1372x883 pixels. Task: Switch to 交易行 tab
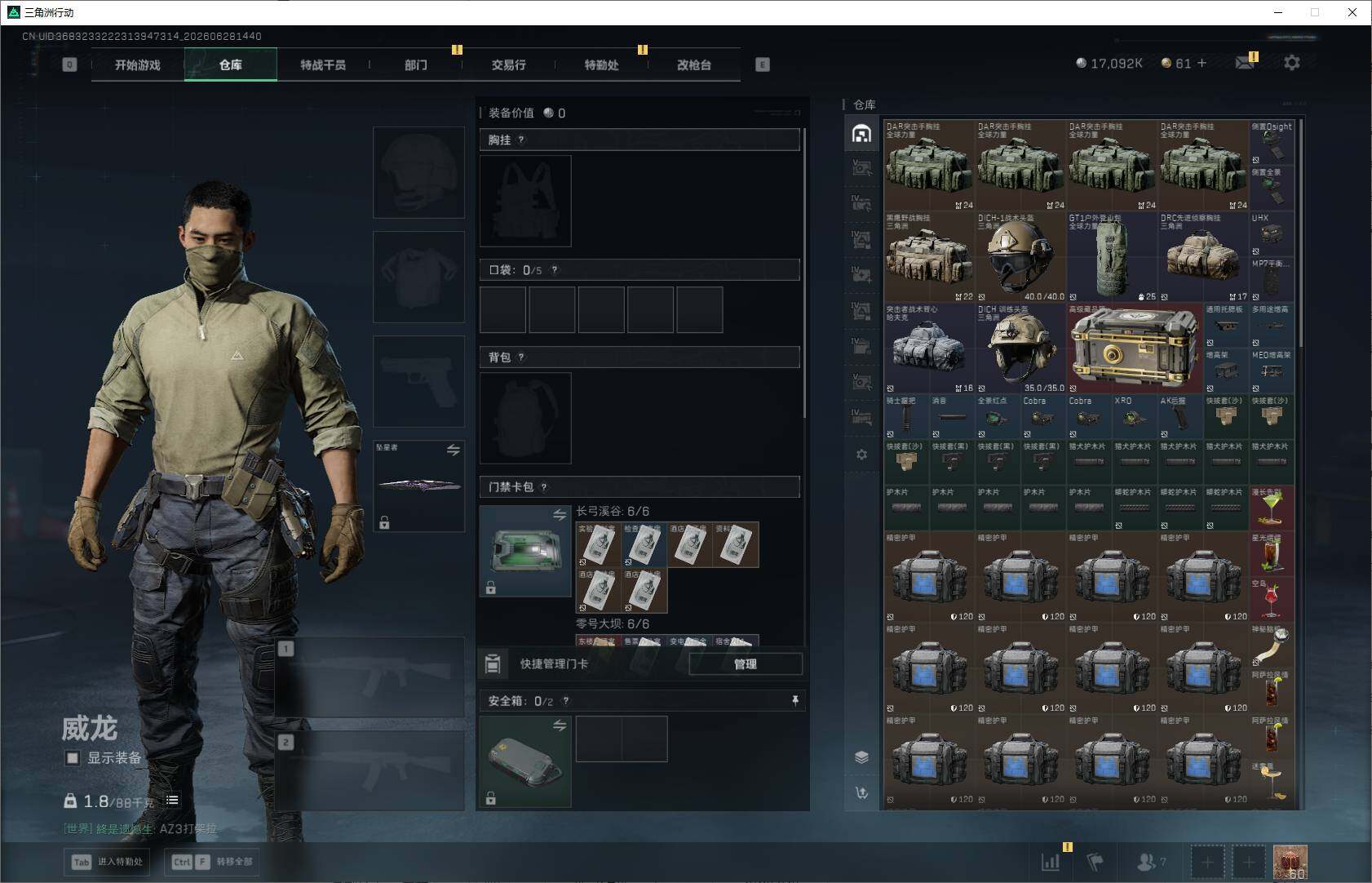coord(509,64)
